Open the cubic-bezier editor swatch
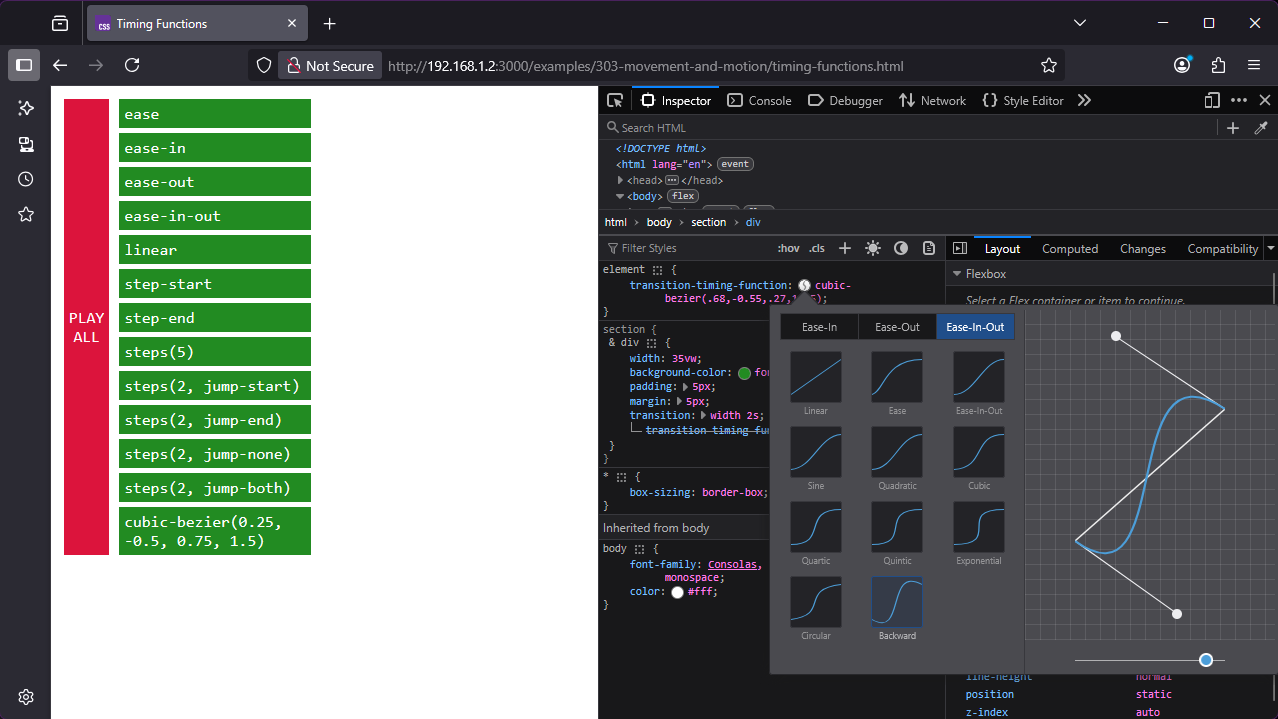1278x719 pixels. click(805, 286)
